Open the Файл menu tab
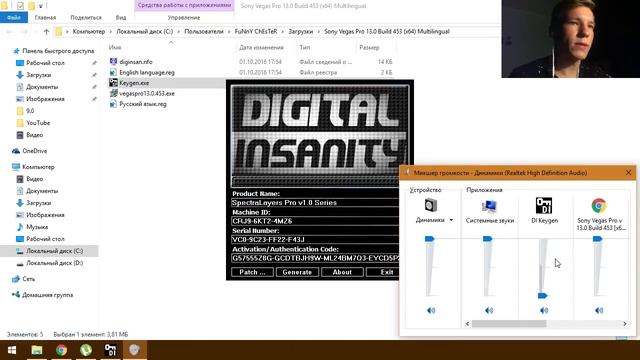The height and width of the screenshot is (360, 640). point(14,18)
